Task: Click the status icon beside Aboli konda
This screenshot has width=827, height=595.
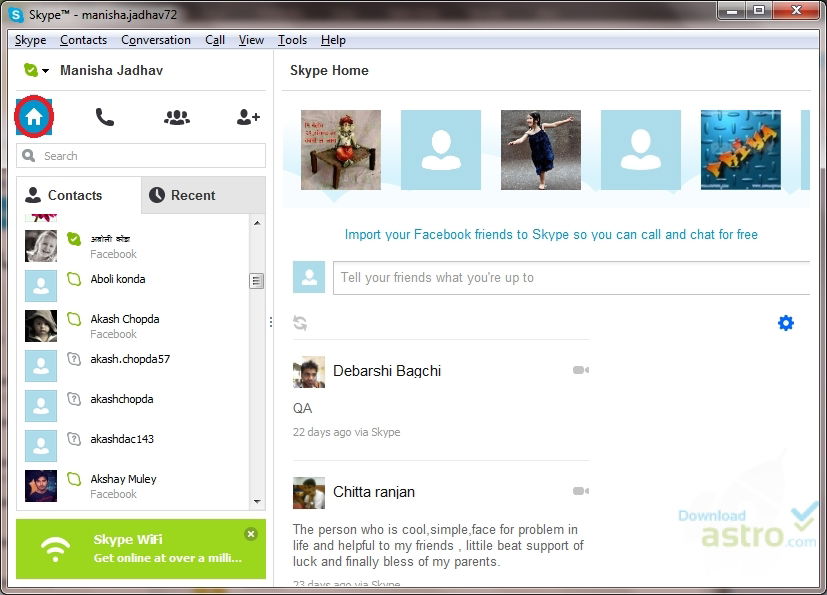Action: point(74,279)
